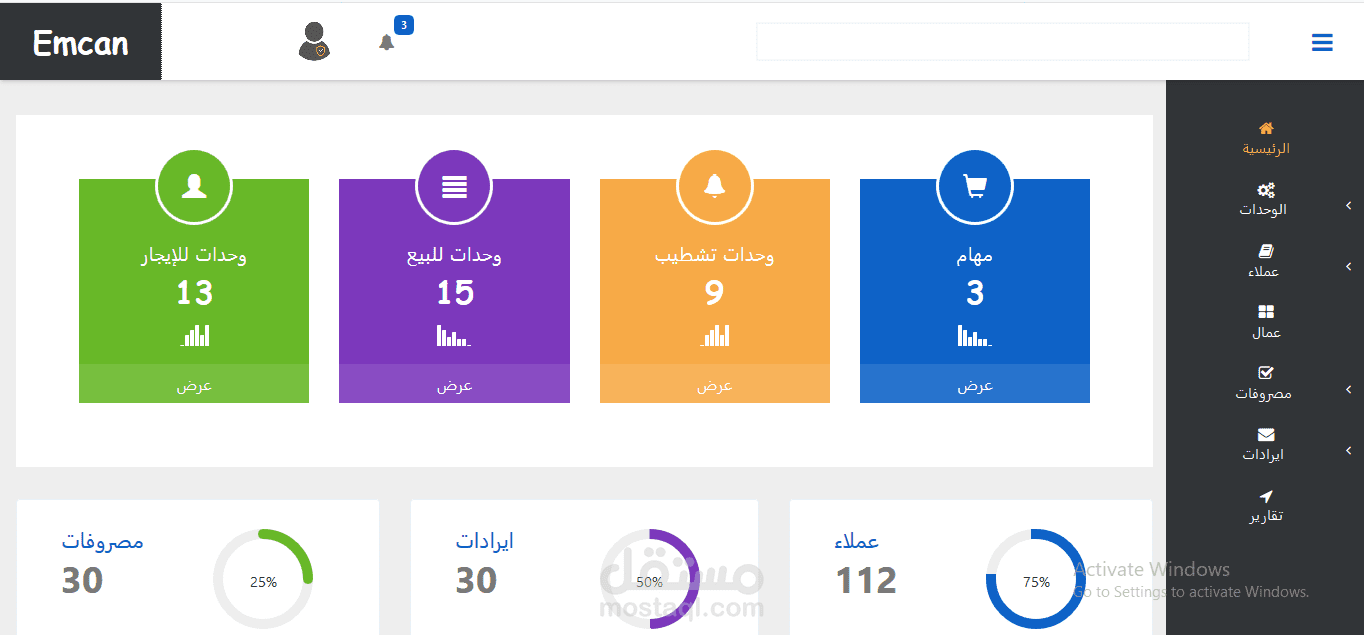Click عرض on the وحدات للبيع card

[454, 385]
